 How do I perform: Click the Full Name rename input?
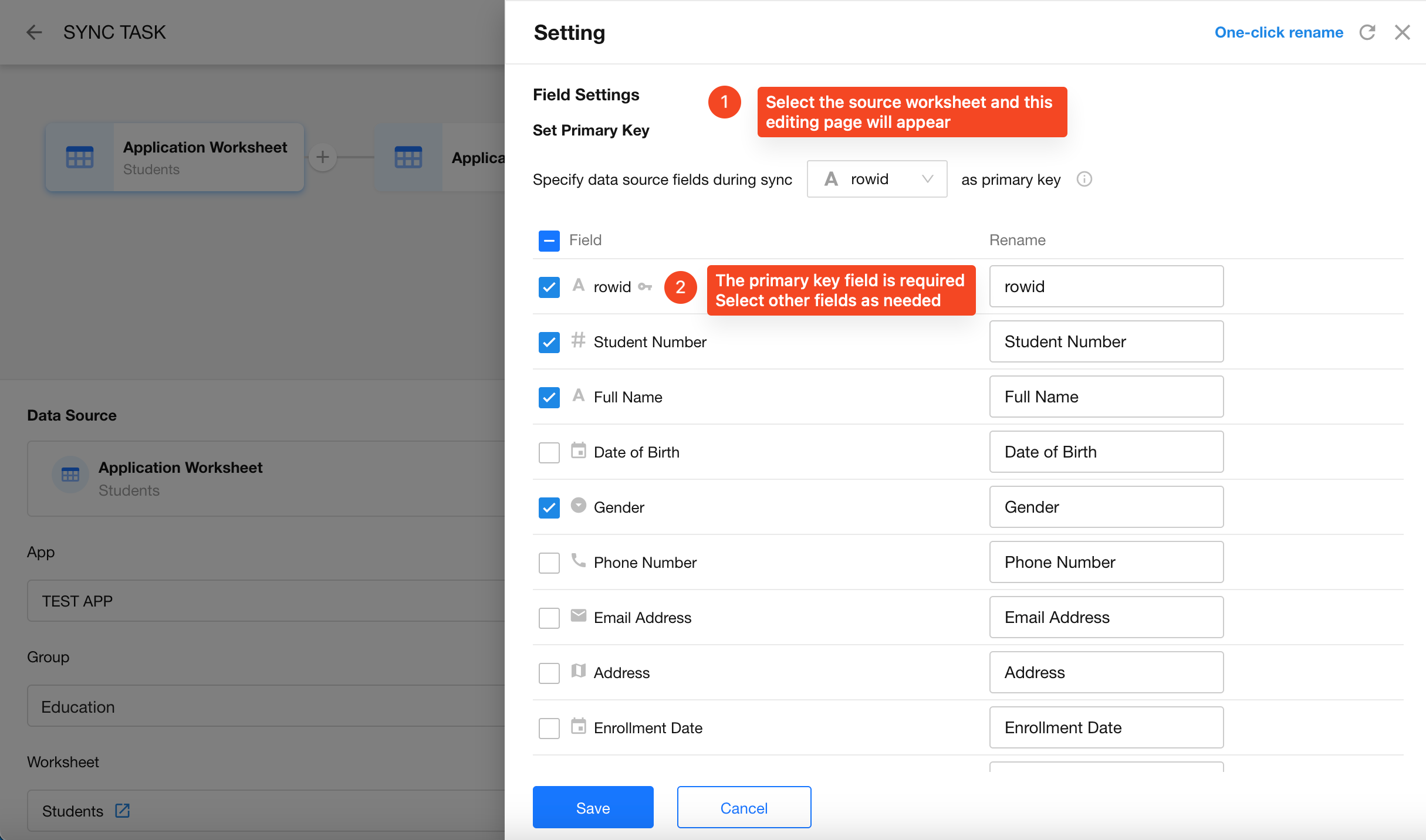click(x=1106, y=397)
